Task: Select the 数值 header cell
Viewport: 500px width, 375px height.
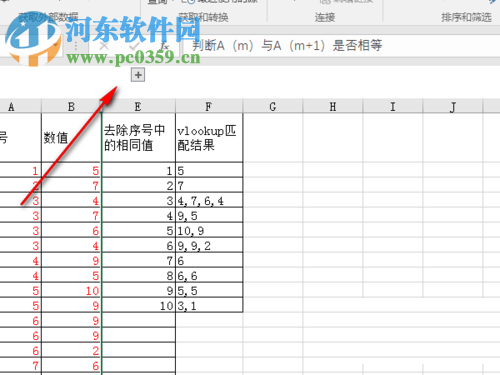Action: (x=71, y=138)
